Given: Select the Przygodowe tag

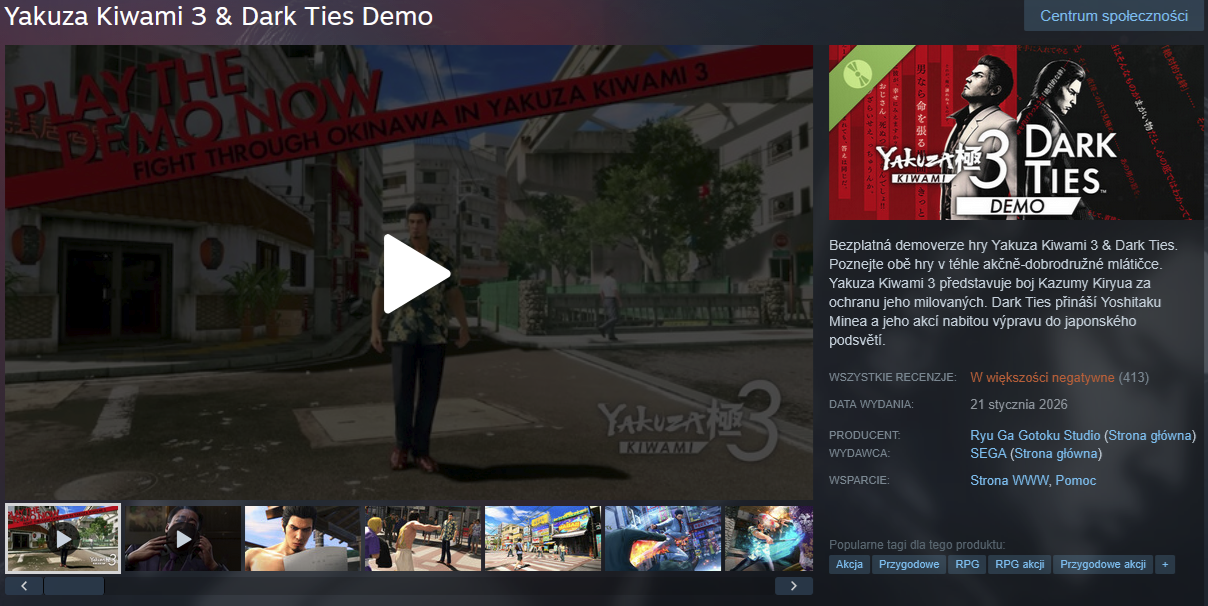Looking at the screenshot, I should pos(909,564).
